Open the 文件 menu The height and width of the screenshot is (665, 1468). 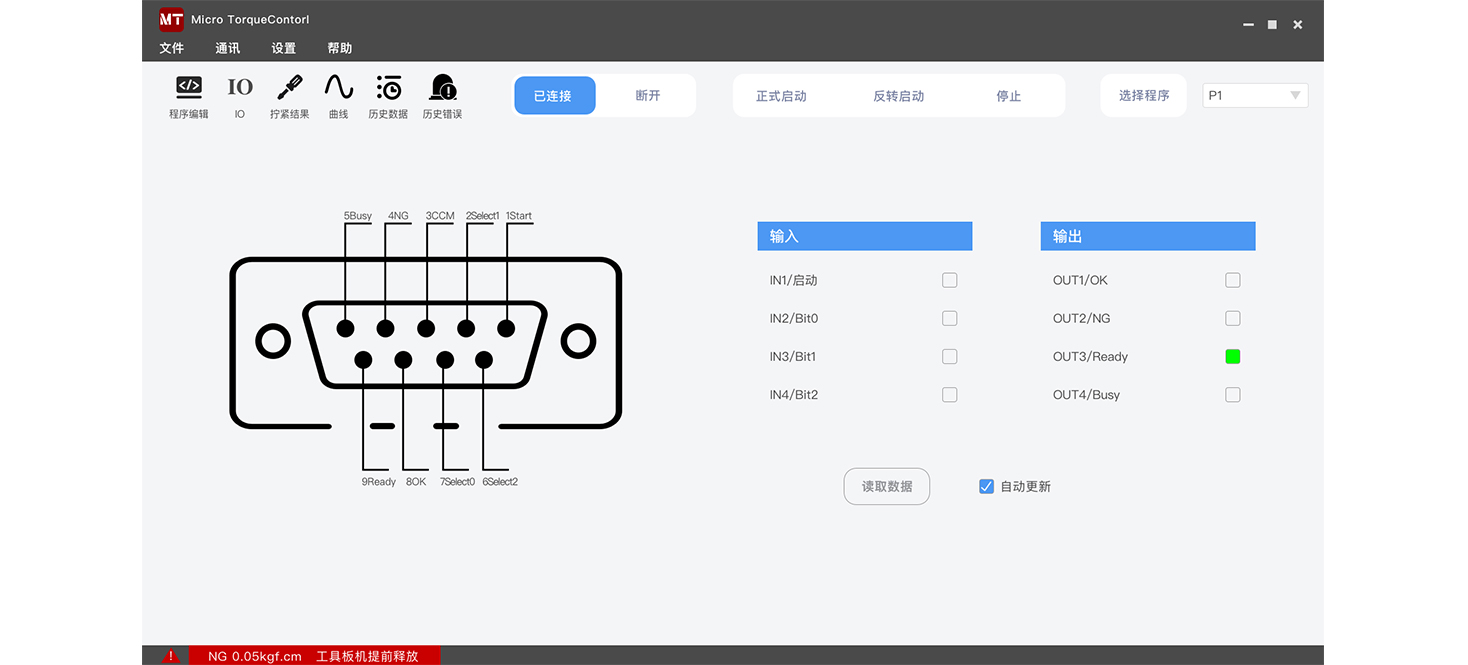point(172,48)
